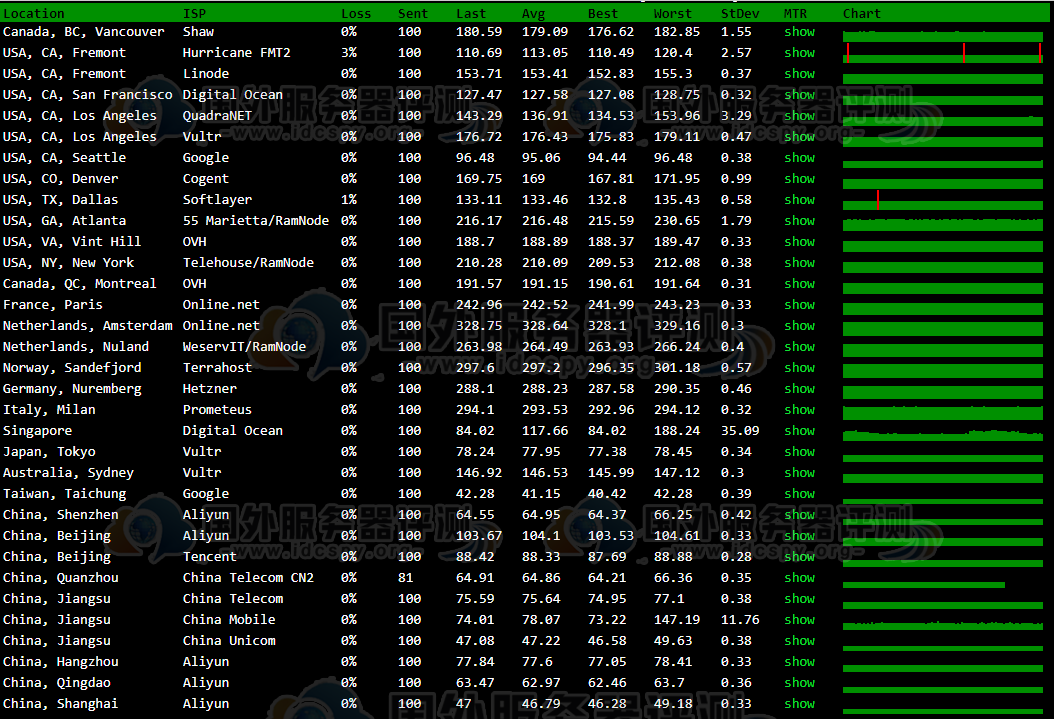Open show link for Telehouse/RamNode New York

799,263
